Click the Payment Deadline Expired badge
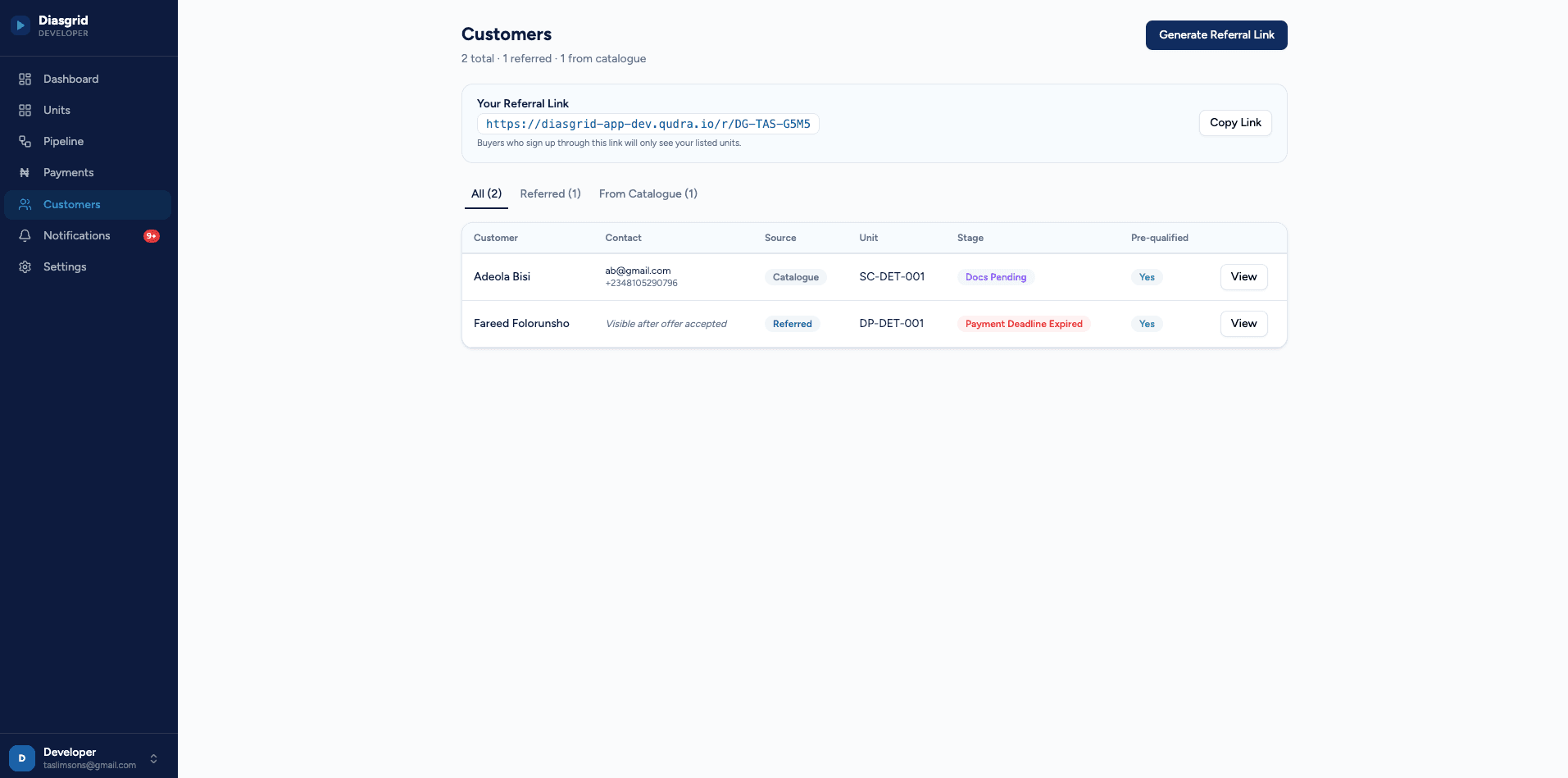This screenshot has width=1568, height=778. pyautogui.click(x=1024, y=324)
